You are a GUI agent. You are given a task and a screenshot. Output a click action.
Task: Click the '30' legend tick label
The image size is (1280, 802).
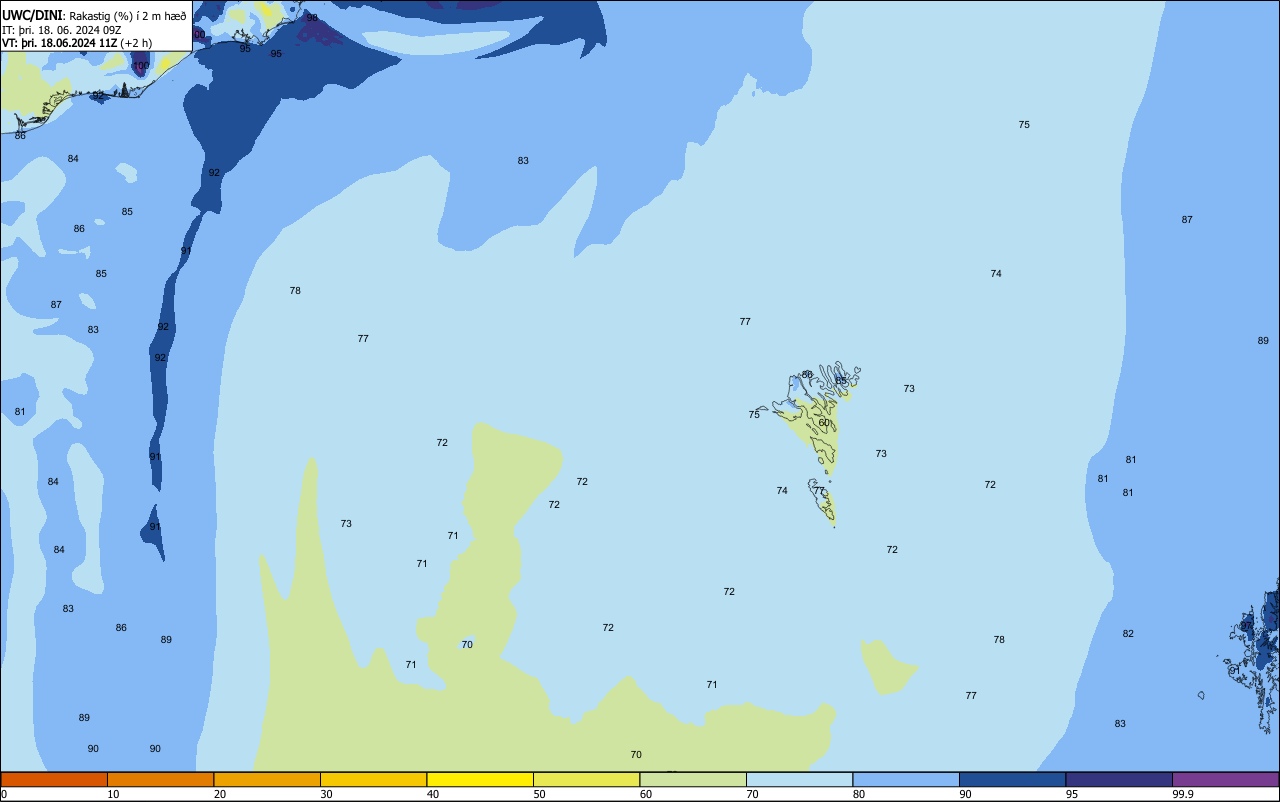[326, 794]
